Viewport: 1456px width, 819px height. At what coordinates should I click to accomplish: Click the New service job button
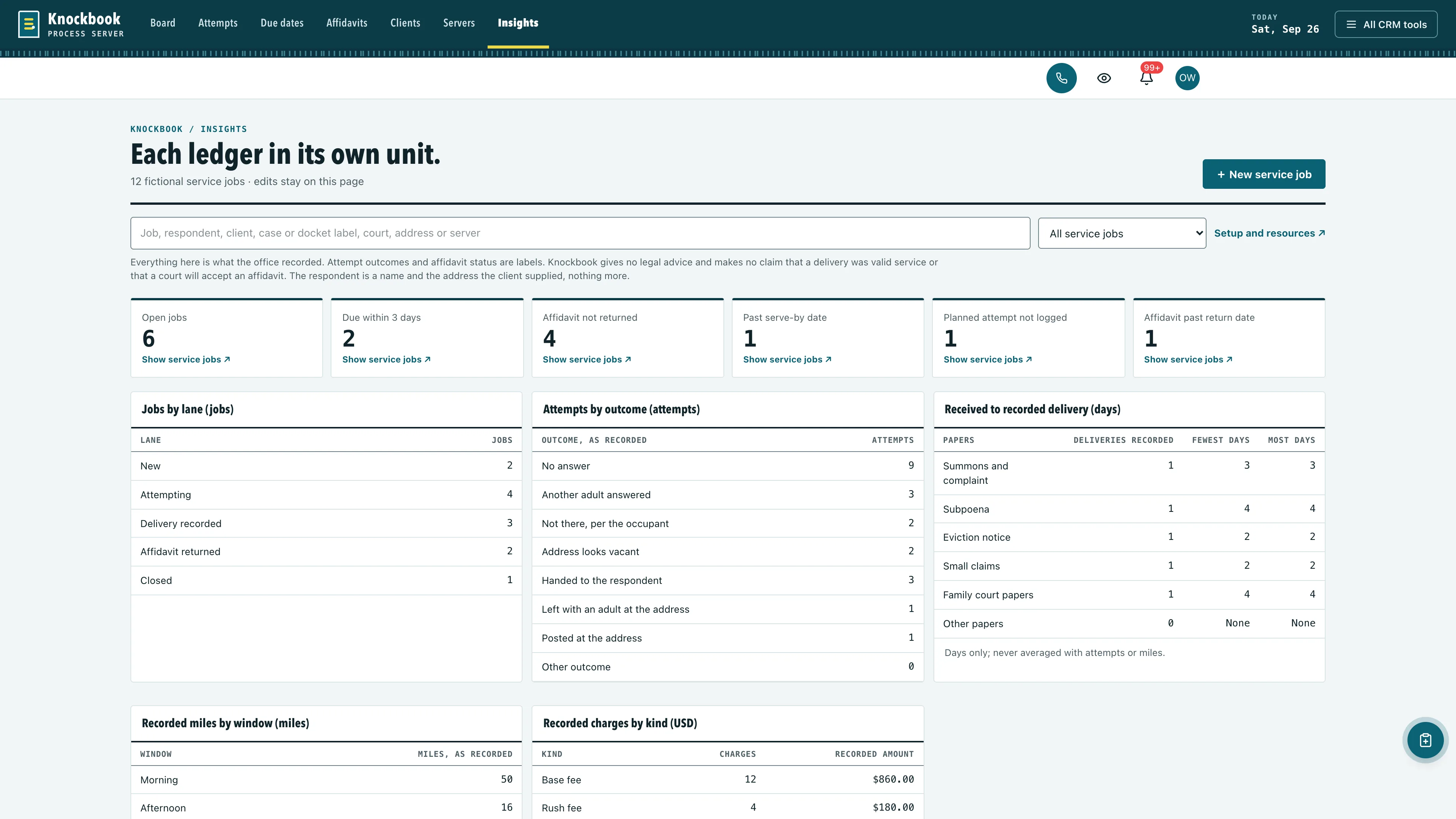1264,174
